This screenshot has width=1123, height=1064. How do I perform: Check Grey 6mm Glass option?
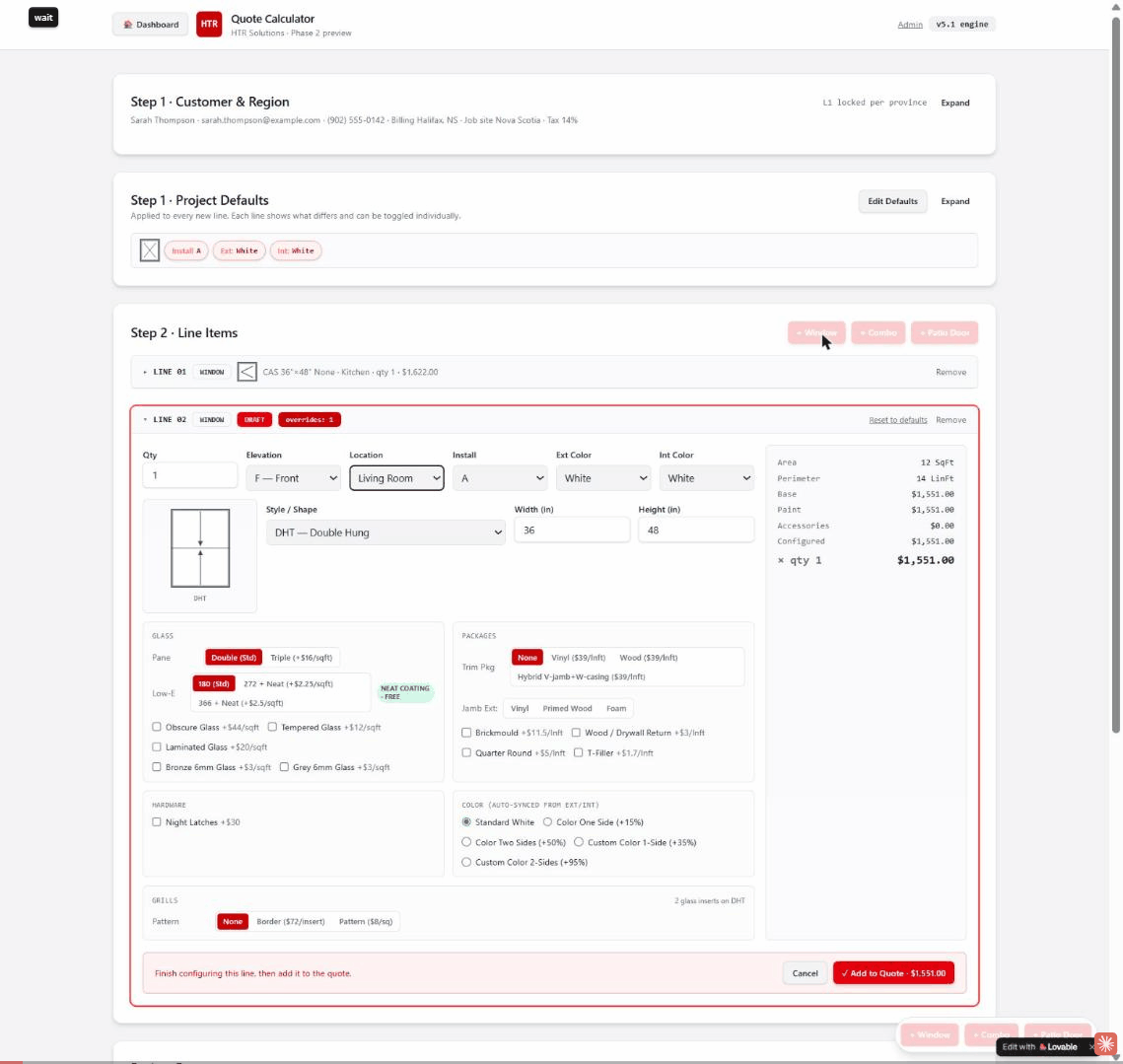point(284,766)
